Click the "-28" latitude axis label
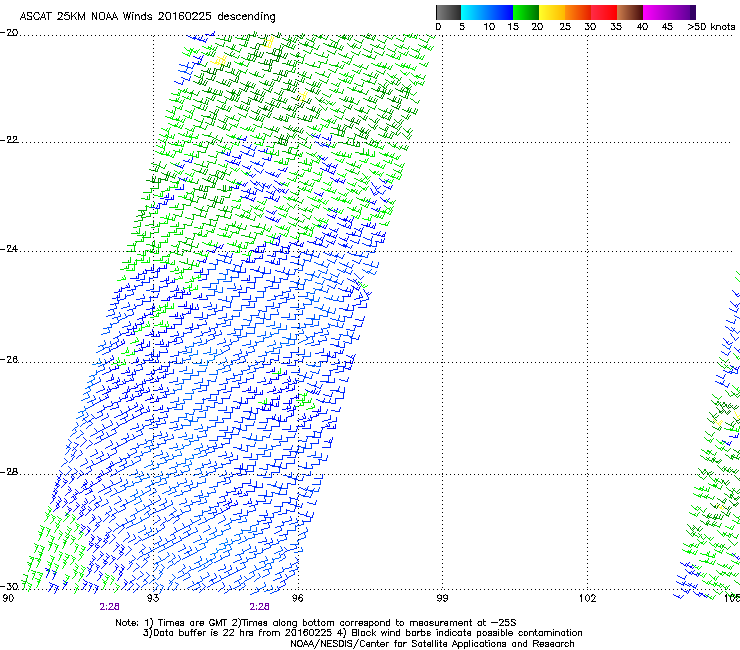740x650 pixels. point(9,472)
